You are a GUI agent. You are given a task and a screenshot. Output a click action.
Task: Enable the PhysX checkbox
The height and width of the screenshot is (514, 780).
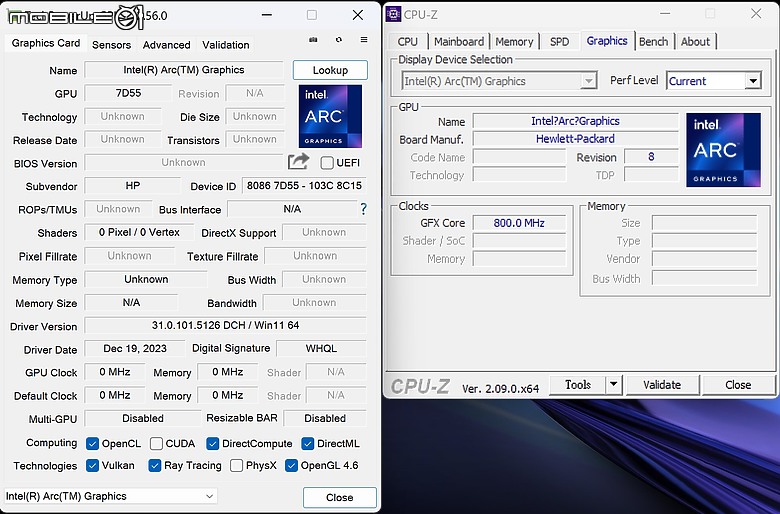(237, 465)
